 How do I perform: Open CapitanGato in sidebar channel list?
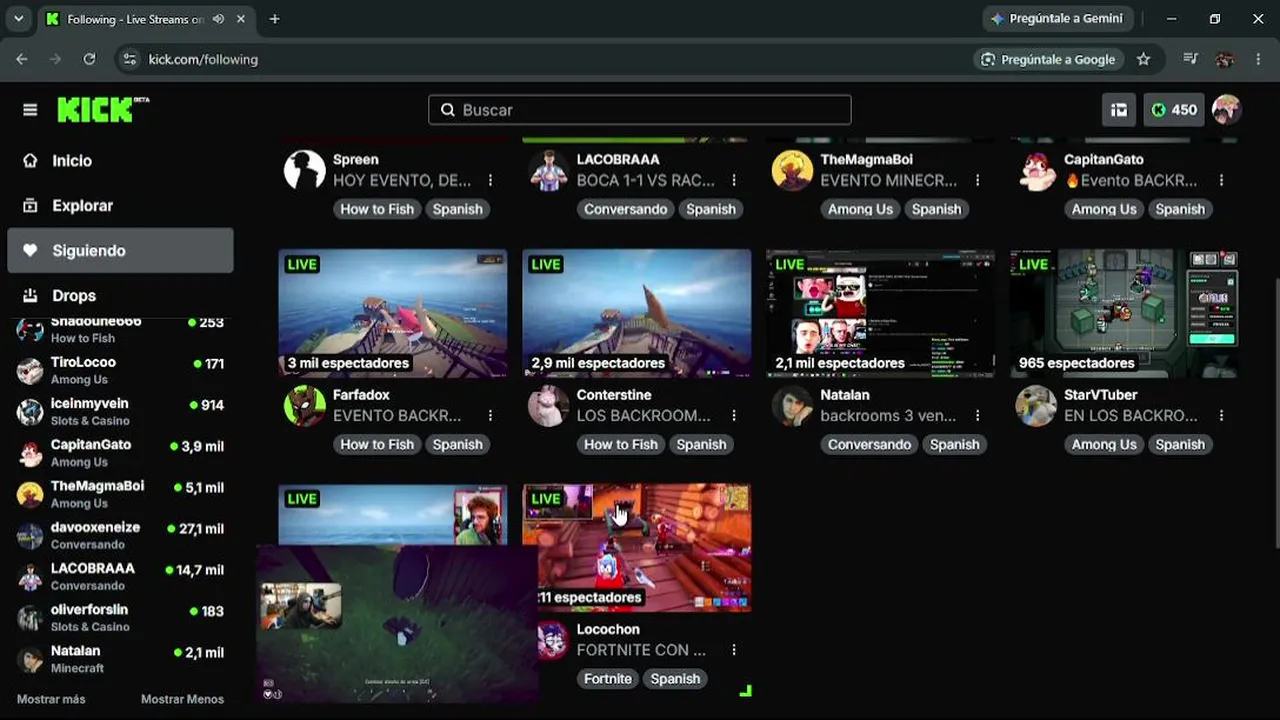120,453
